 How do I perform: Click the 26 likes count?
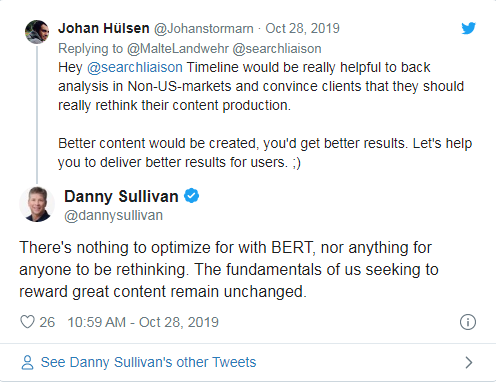coord(47,322)
